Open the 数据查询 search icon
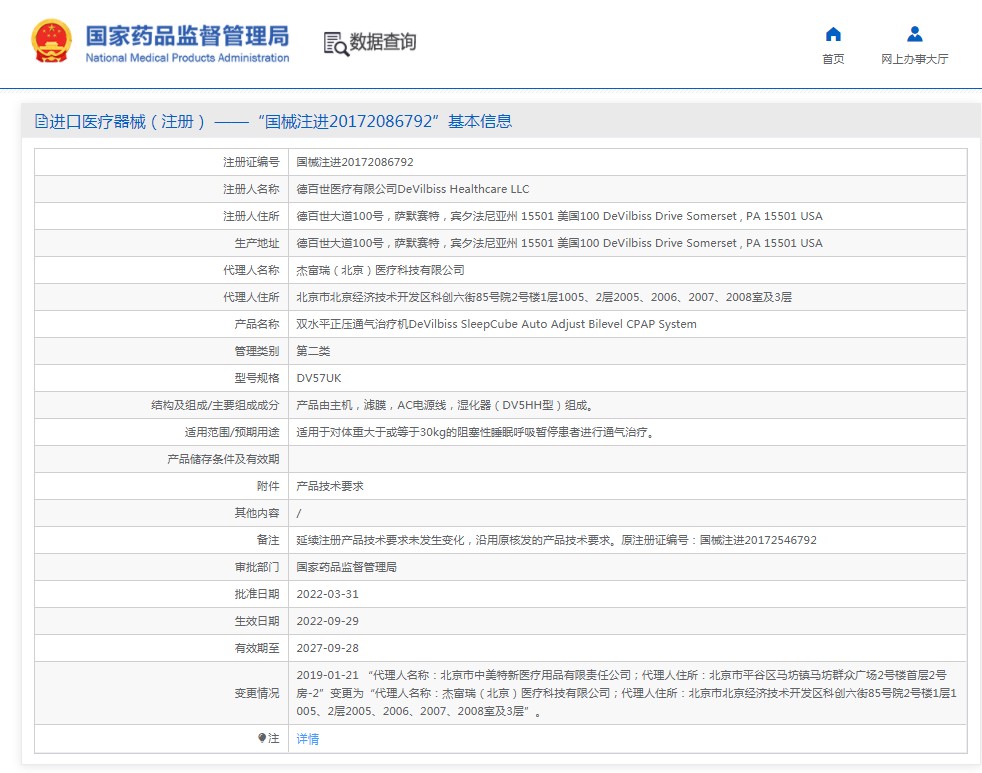This screenshot has width=982, height=773. pyautogui.click(x=336, y=44)
